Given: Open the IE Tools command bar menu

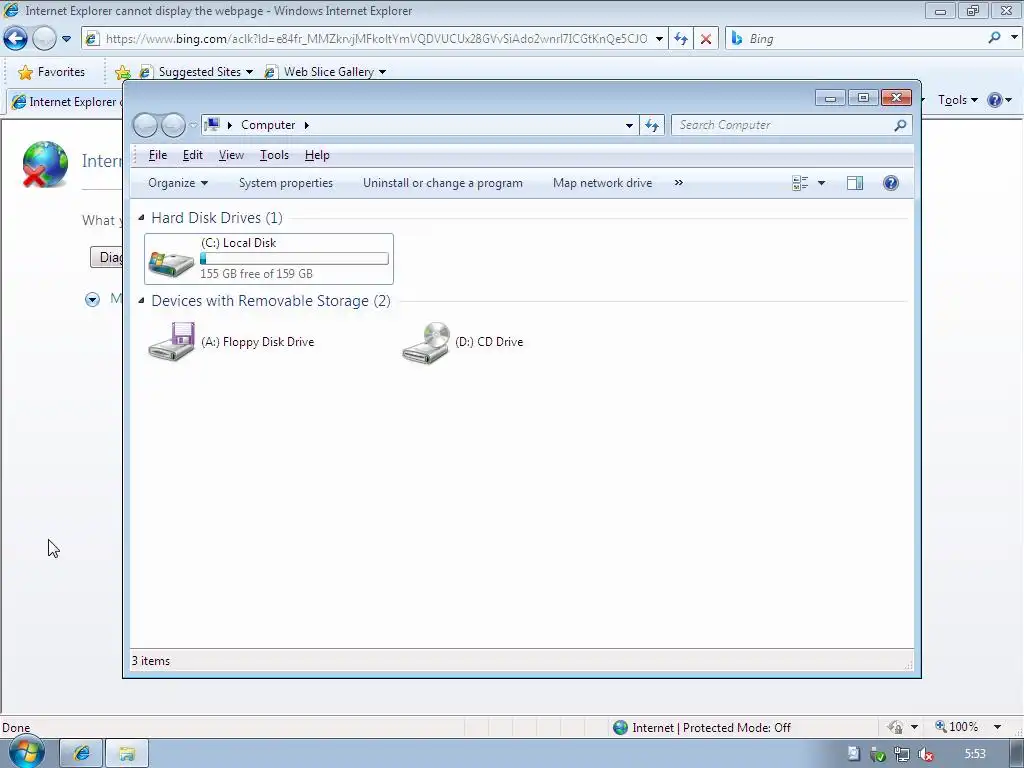Looking at the screenshot, I should 957,100.
